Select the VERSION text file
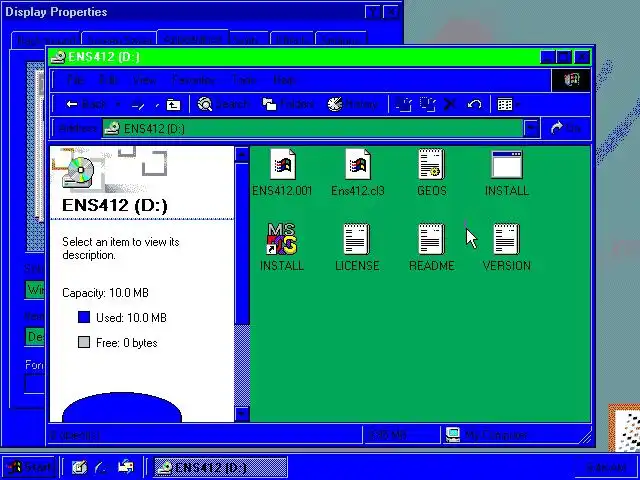Viewport: 640px width, 480px height. pos(507,247)
